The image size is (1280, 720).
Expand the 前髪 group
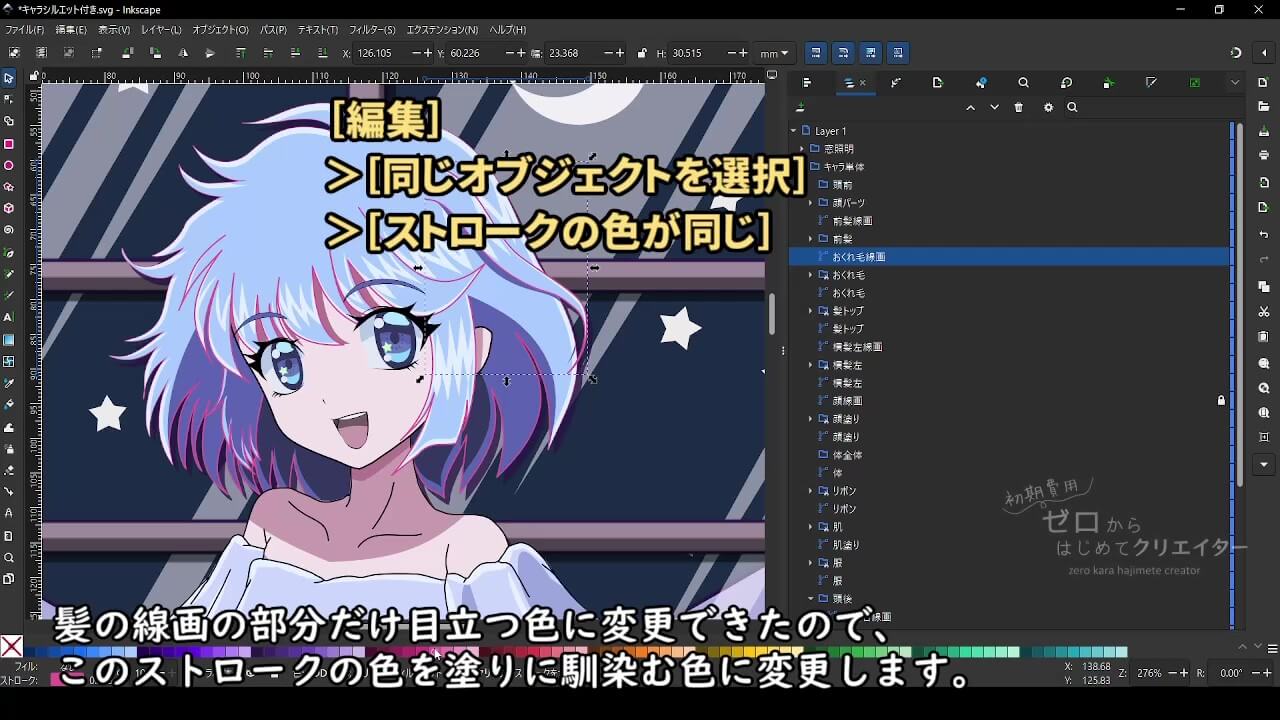[811, 239]
